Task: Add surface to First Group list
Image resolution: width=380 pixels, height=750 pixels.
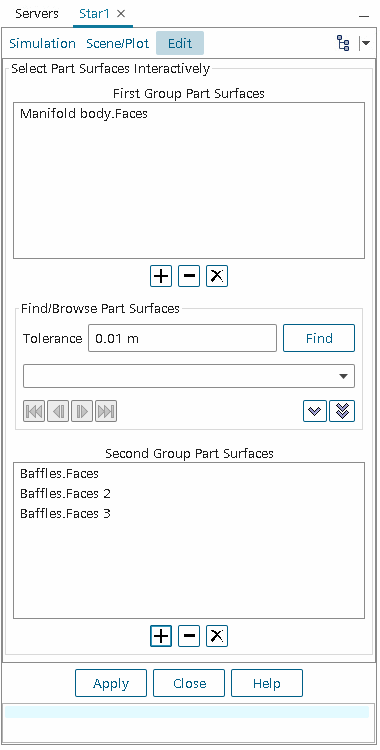Action: point(161,276)
